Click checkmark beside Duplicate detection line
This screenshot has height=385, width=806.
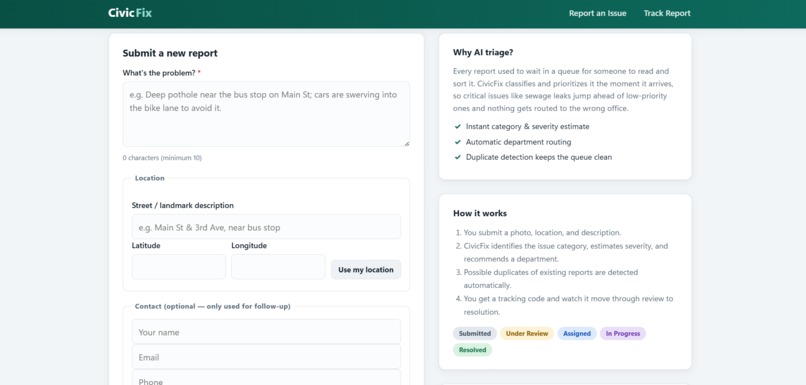pyautogui.click(x=457, y=157)
